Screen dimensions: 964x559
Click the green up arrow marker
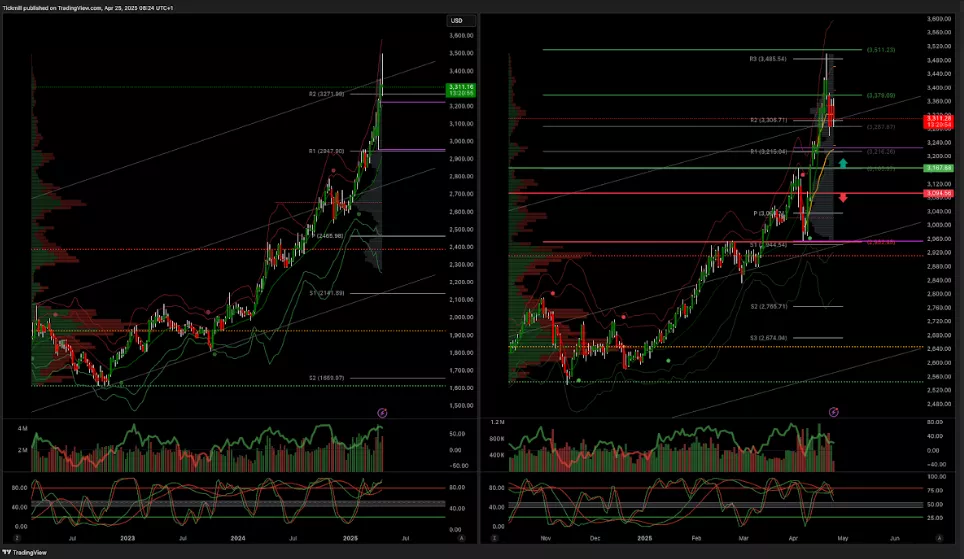click(x=844, y=162)
